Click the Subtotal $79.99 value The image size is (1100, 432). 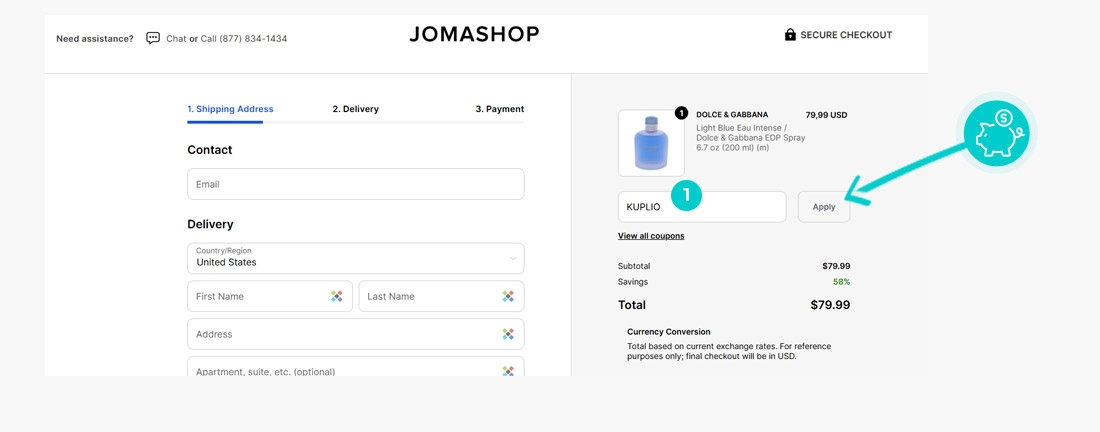click(836, 266)
